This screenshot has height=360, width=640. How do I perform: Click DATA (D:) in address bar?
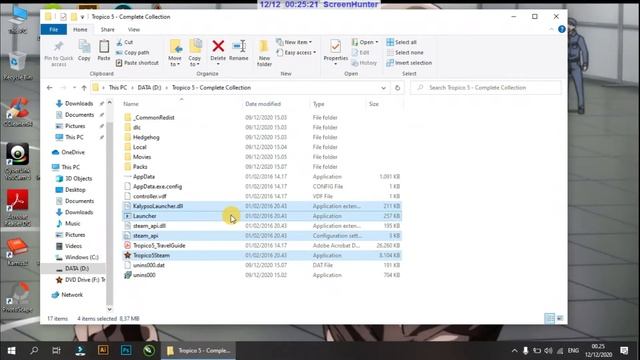click(x=149, y=88)
